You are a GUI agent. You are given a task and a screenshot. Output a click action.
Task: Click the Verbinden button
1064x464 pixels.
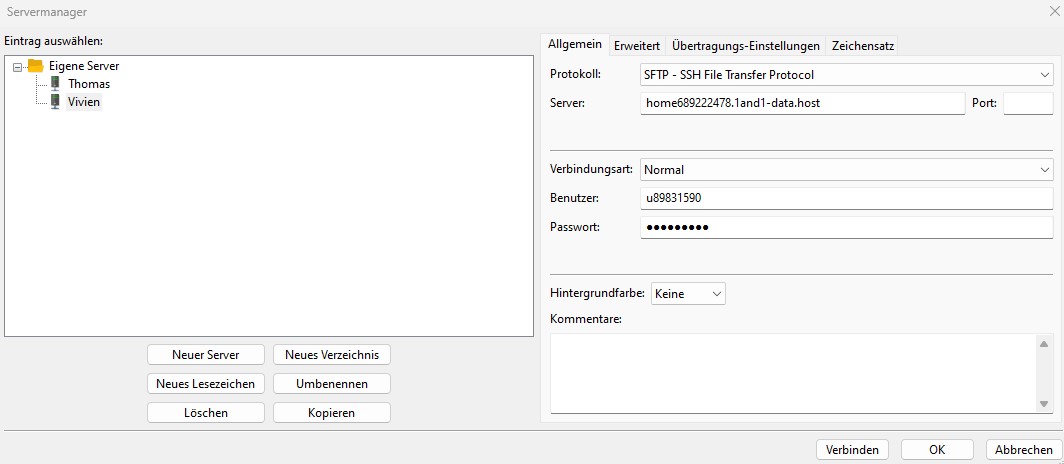pos(852,450)
